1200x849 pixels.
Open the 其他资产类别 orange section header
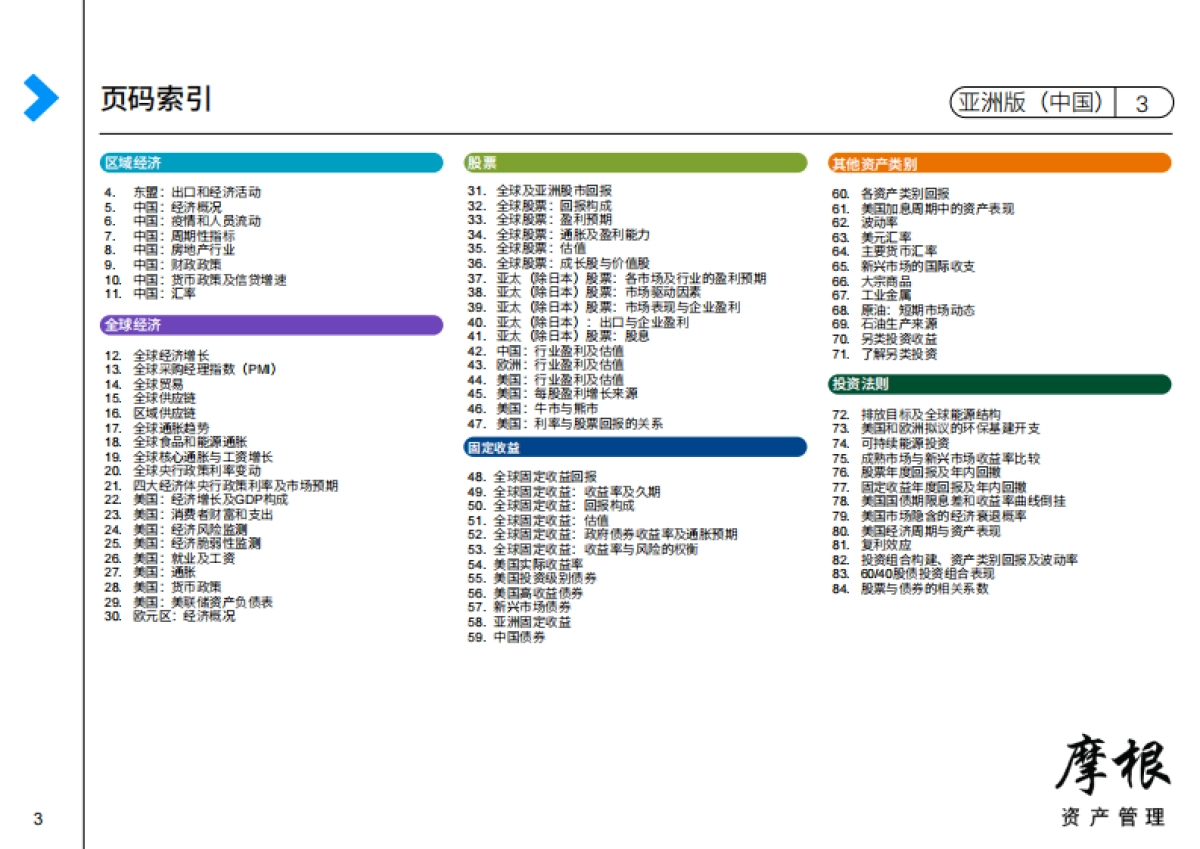click(999, 163)
